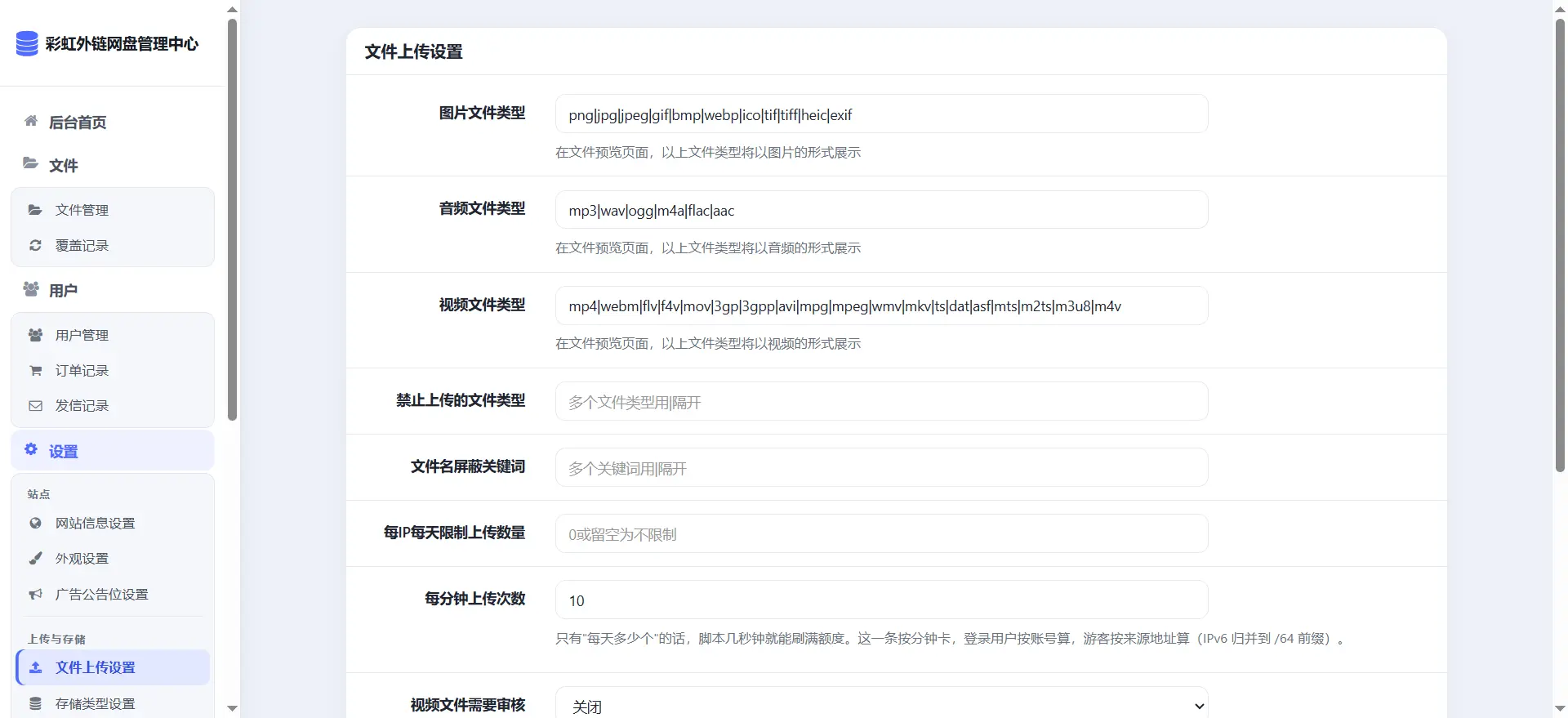Click sidebar scrollbar up arrow
This screenshot has width=1568, height=718.
click(x=232, y=9)
